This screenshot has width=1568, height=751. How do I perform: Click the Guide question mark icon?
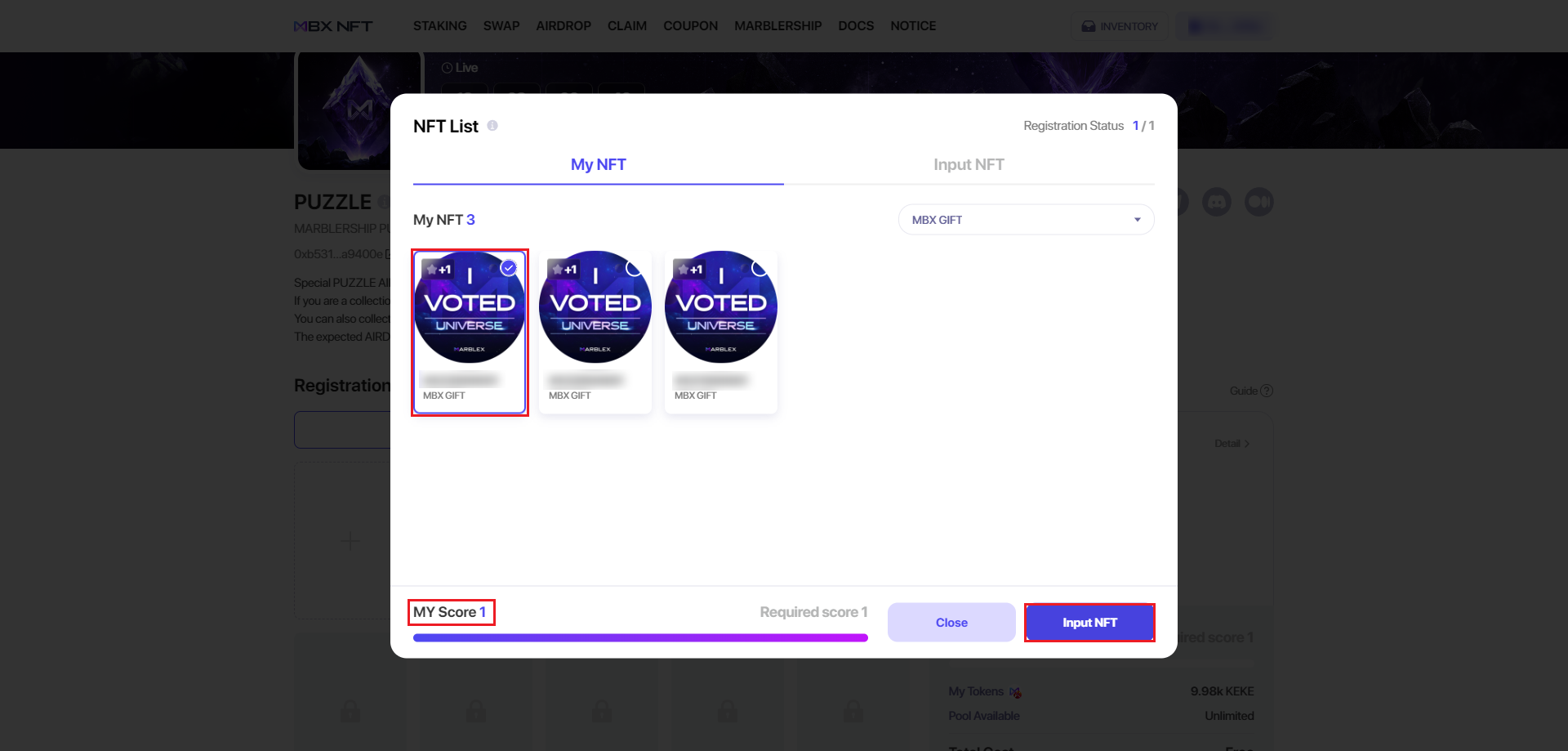coord(1267,391)
